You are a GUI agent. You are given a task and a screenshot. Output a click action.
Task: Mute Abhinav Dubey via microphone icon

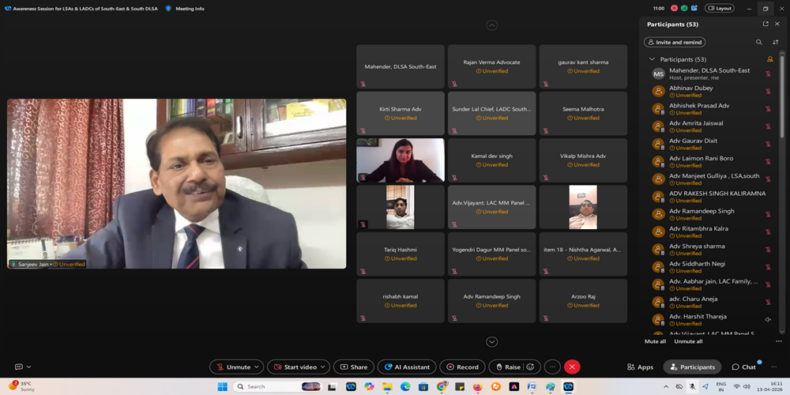click(768, 91)
